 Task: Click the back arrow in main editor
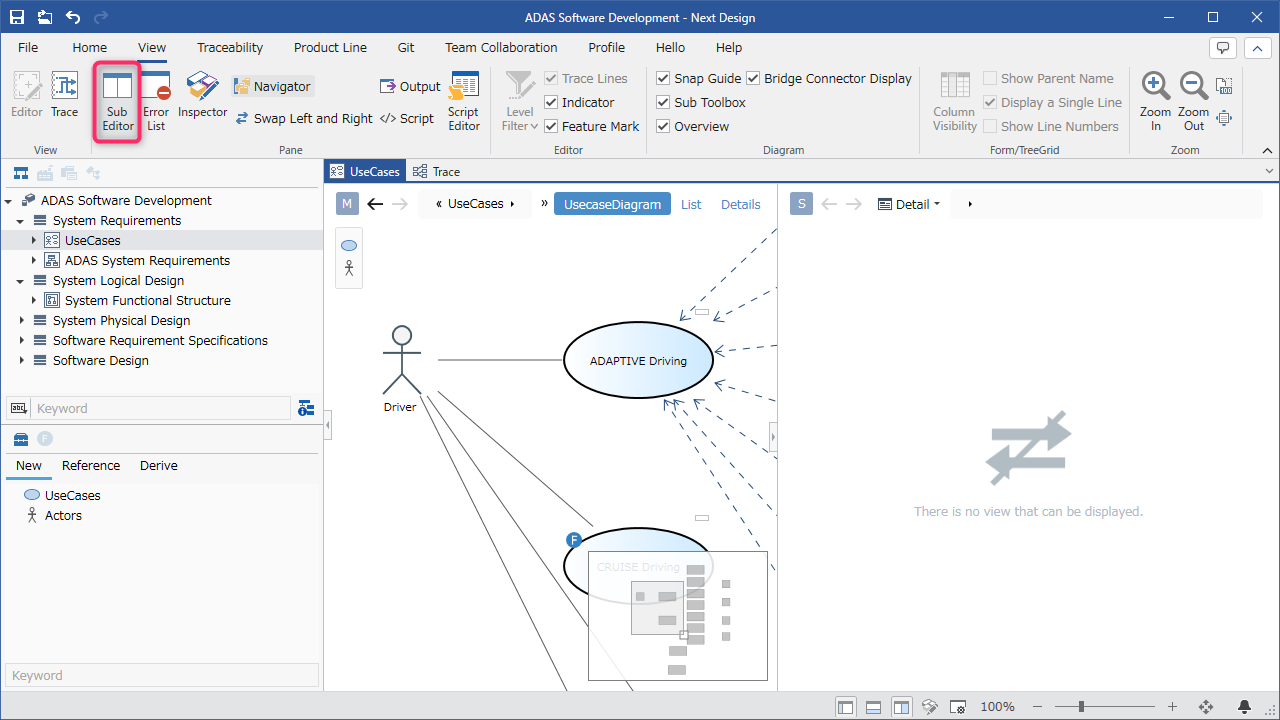point(375,204)
